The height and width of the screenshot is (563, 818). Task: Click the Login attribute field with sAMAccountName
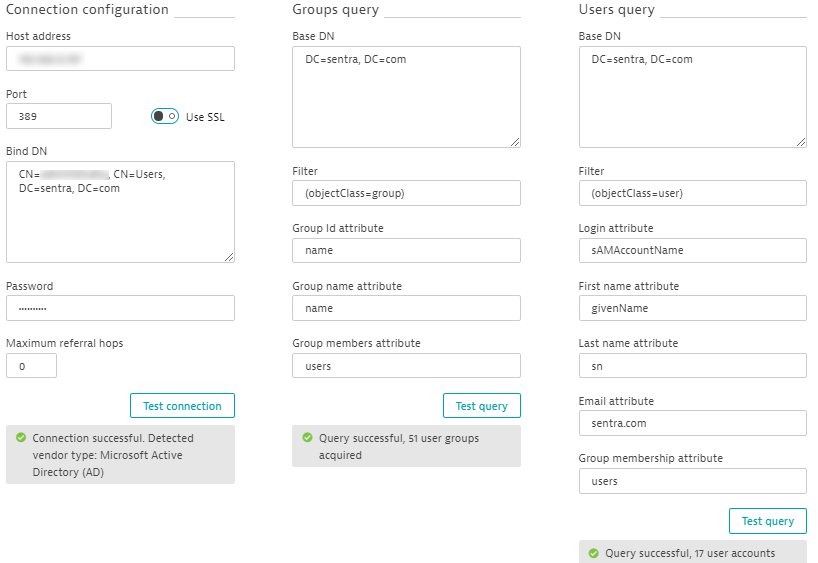(692, 251)
